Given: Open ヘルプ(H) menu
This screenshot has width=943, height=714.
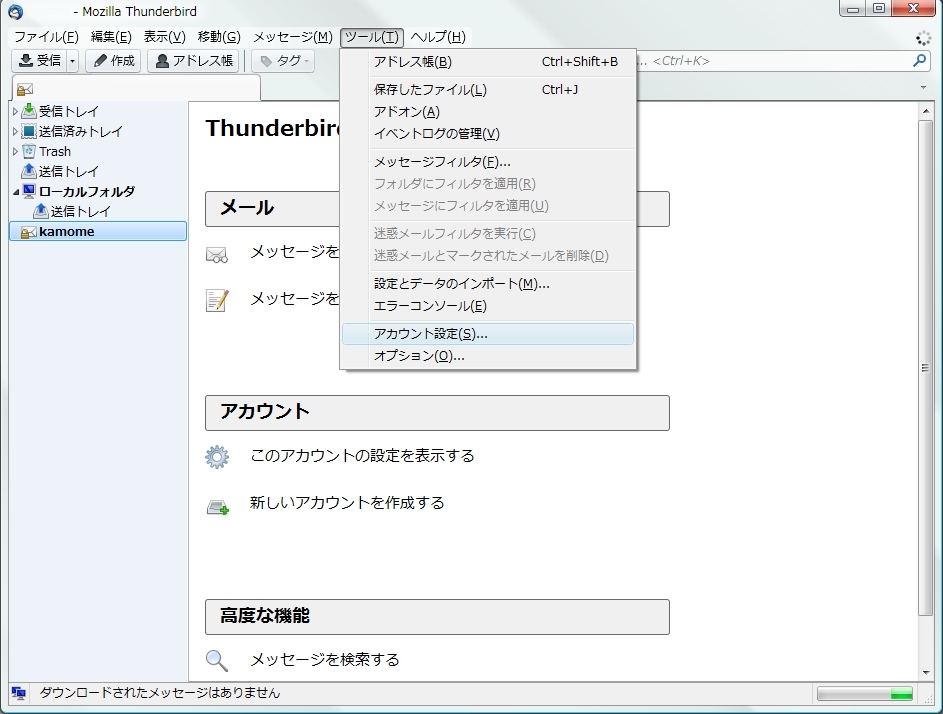Looking at the screenshot, I should 438,37.
